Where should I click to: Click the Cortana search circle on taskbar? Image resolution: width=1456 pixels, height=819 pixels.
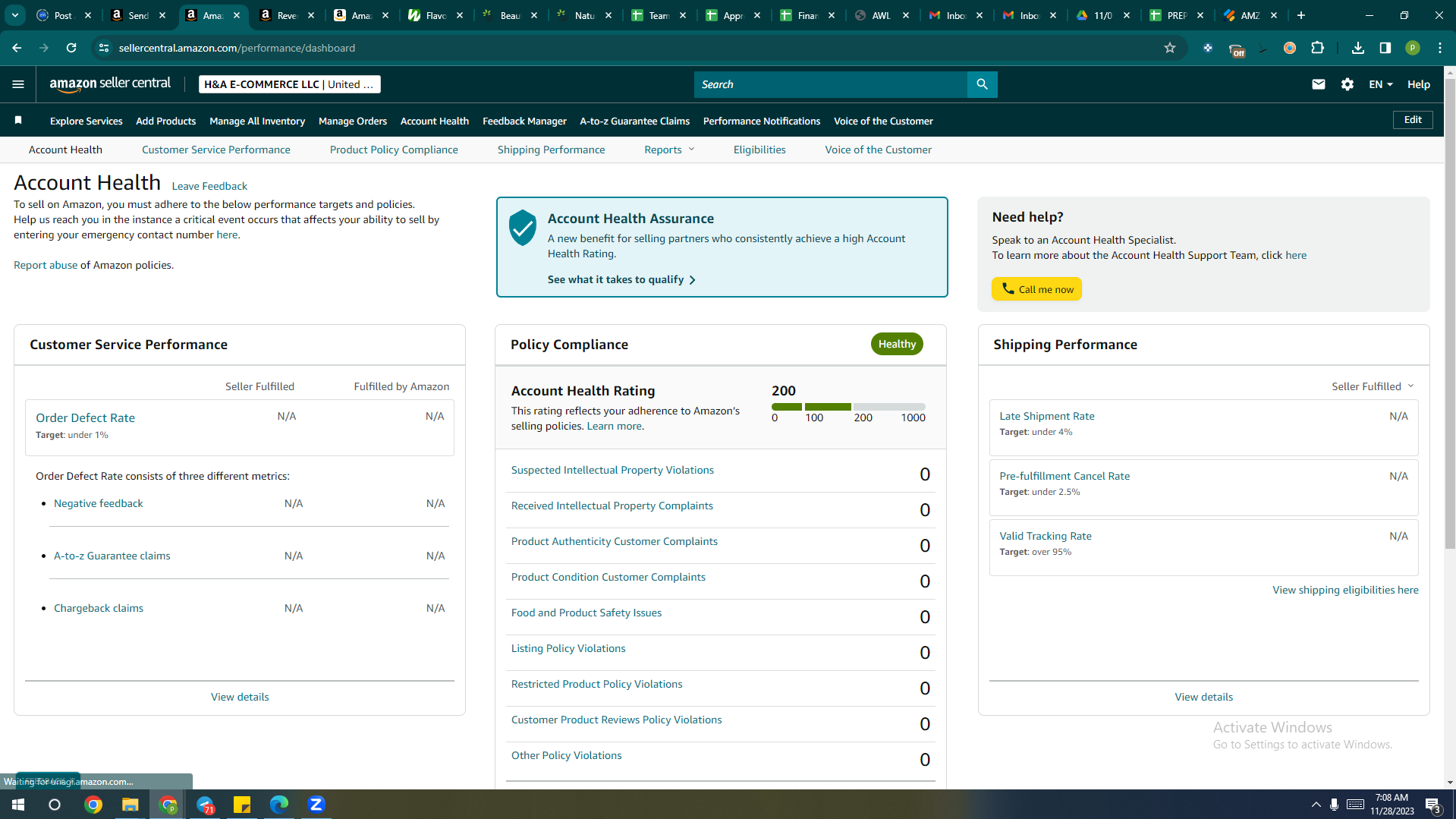55,805
